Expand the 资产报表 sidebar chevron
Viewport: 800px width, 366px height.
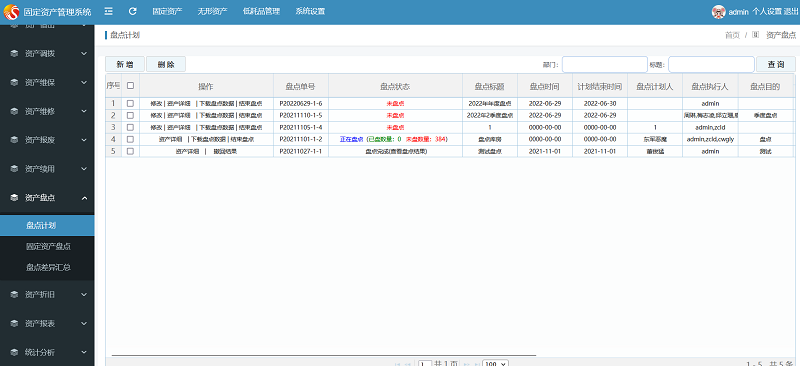[84, 324]
